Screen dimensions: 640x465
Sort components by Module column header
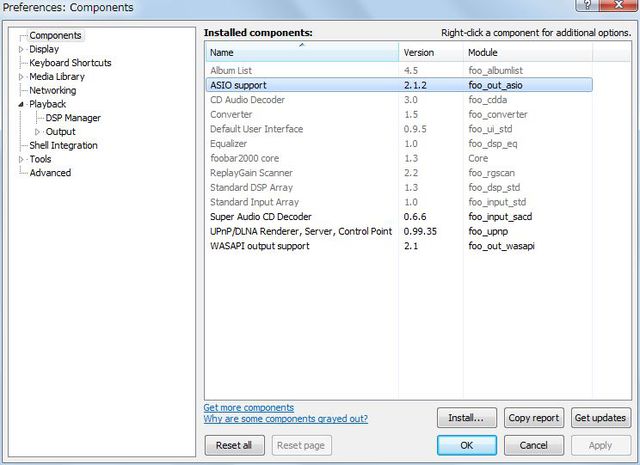[528, 52]
